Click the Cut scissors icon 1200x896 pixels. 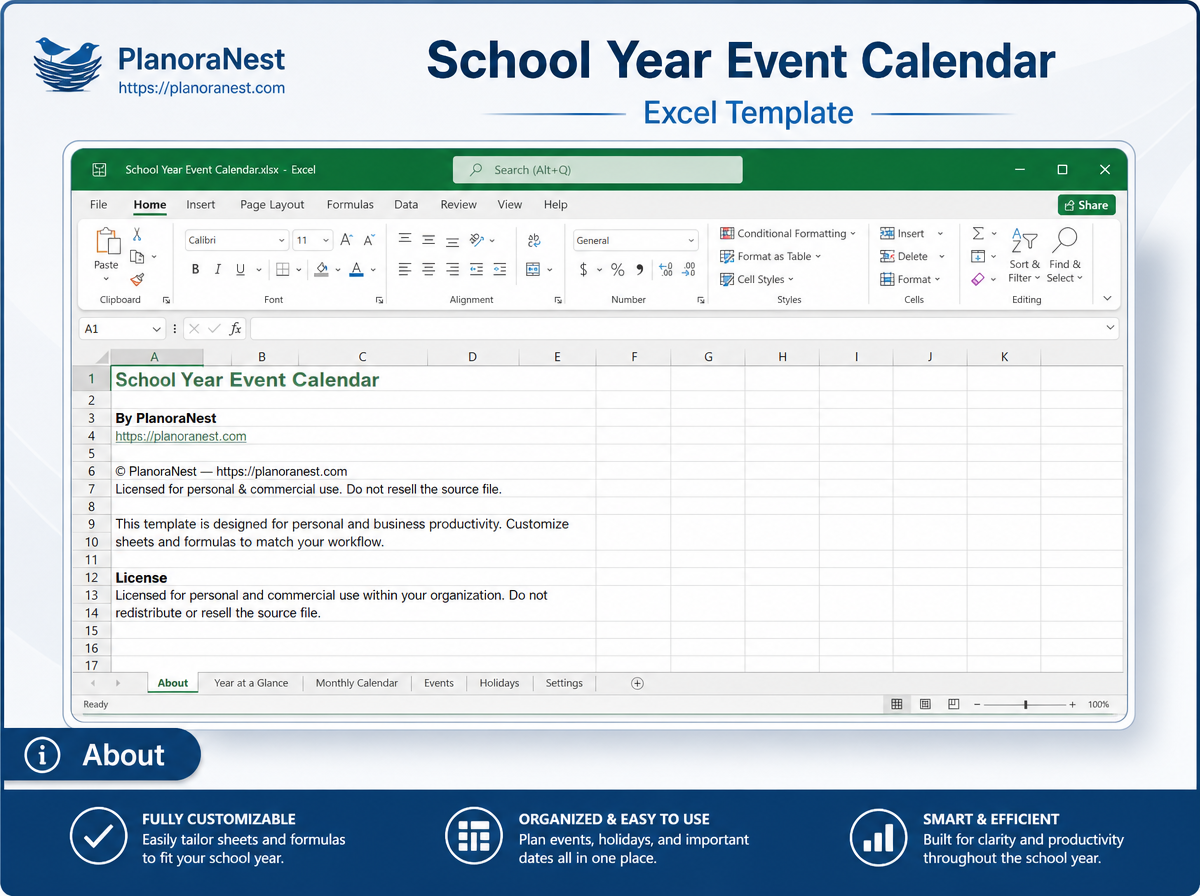point(138,234)
